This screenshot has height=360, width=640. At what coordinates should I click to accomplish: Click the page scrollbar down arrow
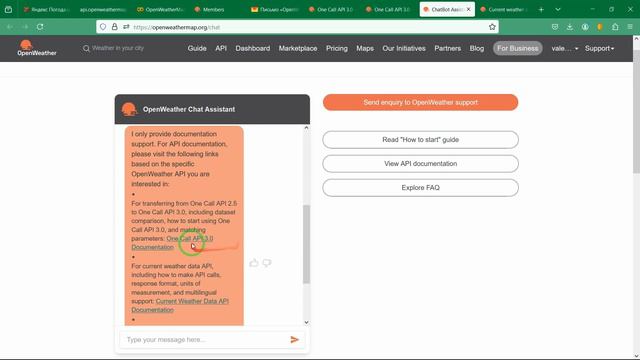(x=636, y=356)
